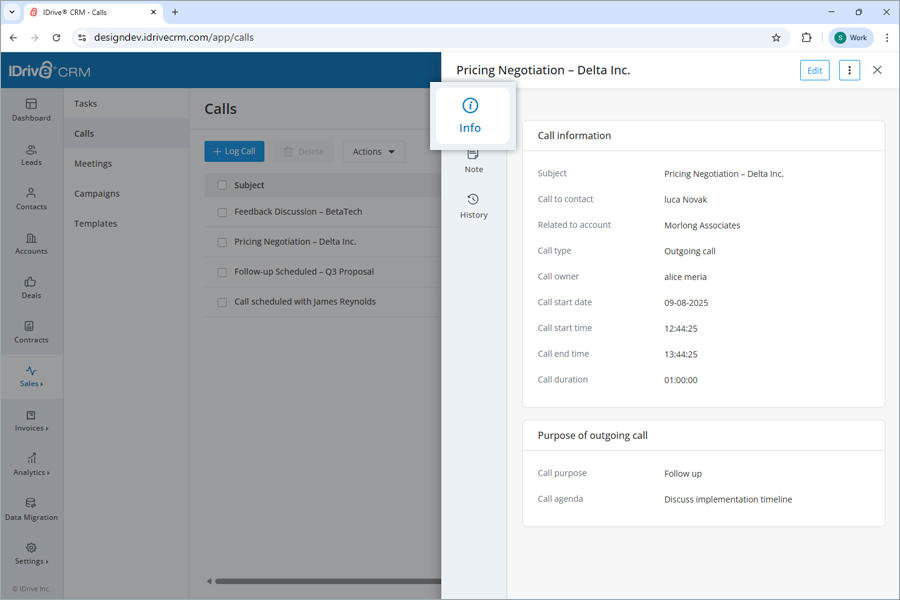This screenshot has width=900, height=600.
Task: Open the Dashboard section
Action: click(x=31, y=110)
